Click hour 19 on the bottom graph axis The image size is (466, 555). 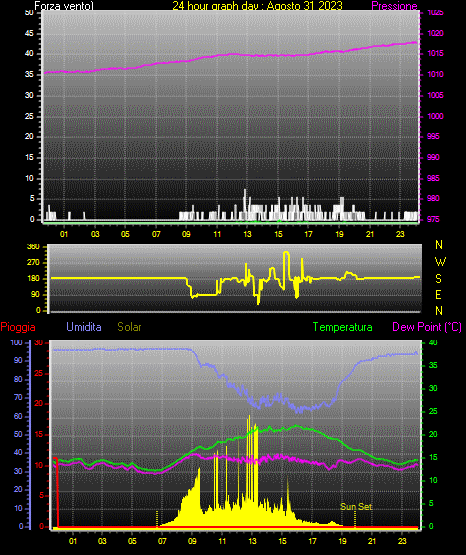(x=342, y=541)
